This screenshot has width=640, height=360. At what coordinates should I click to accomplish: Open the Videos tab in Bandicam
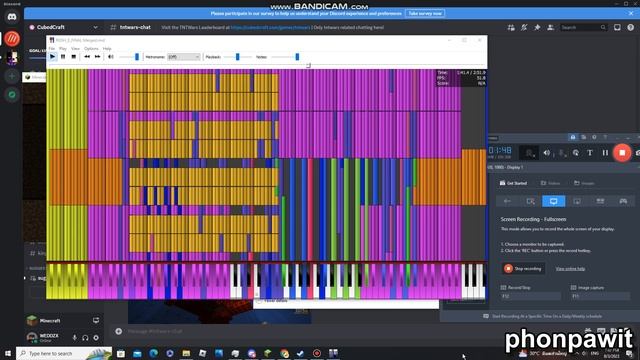click(x=551, y=183)
